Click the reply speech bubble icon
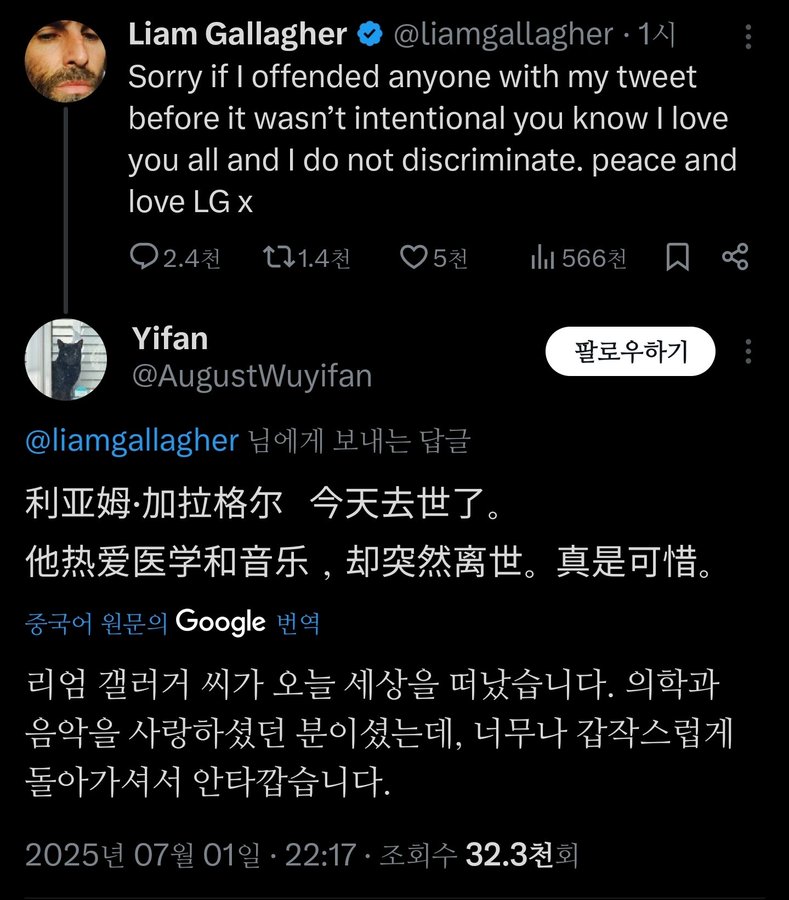This screenshot has width=789, height=900. 145,258
